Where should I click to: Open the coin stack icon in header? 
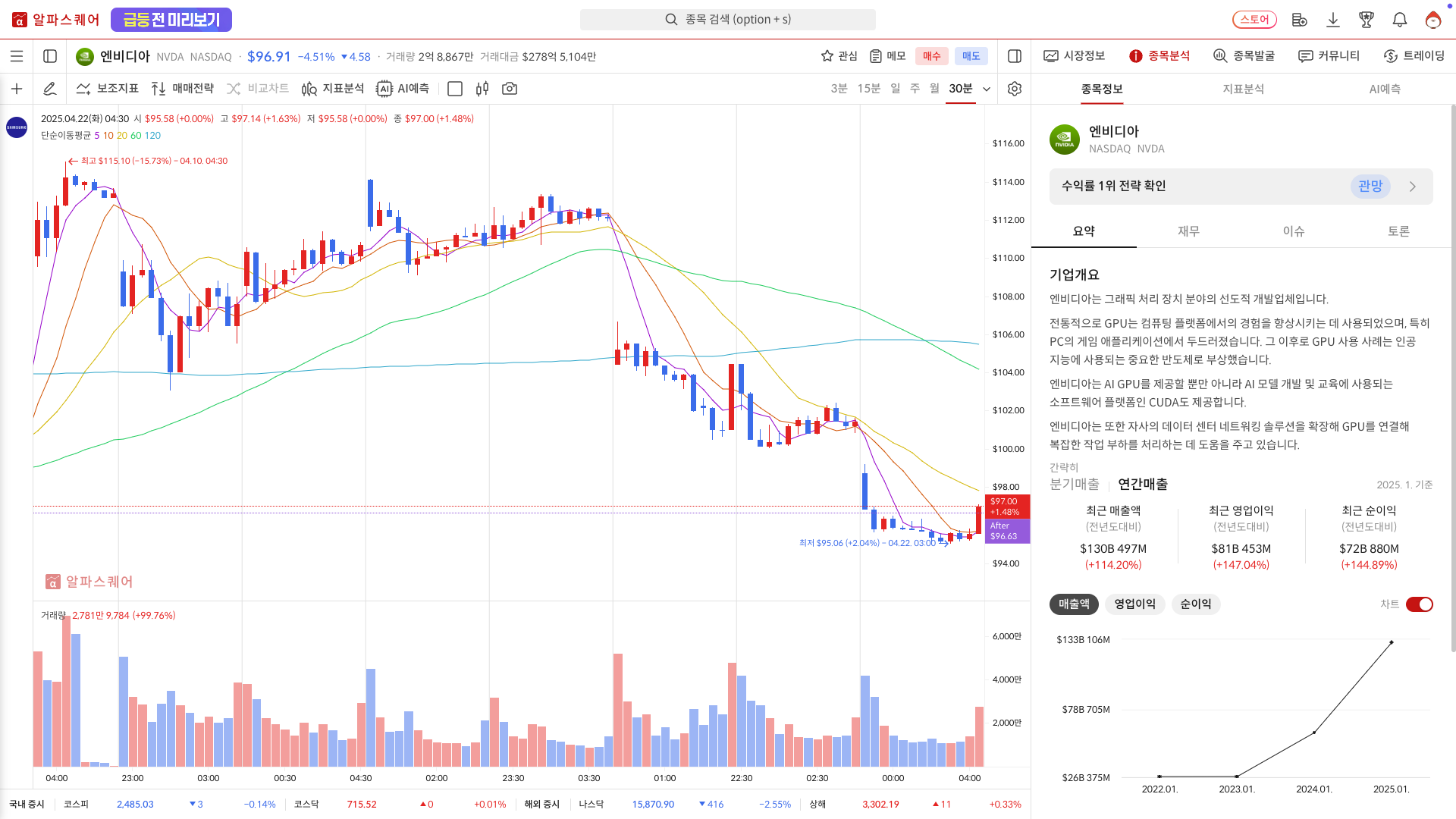(1300, 20)
